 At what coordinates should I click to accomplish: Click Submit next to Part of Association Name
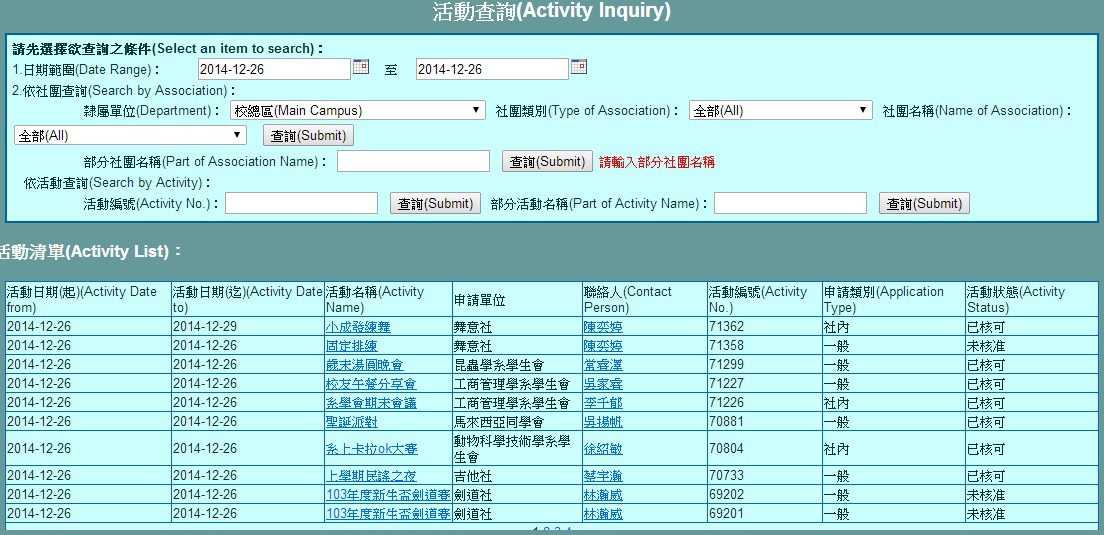[x=547, y=162]
